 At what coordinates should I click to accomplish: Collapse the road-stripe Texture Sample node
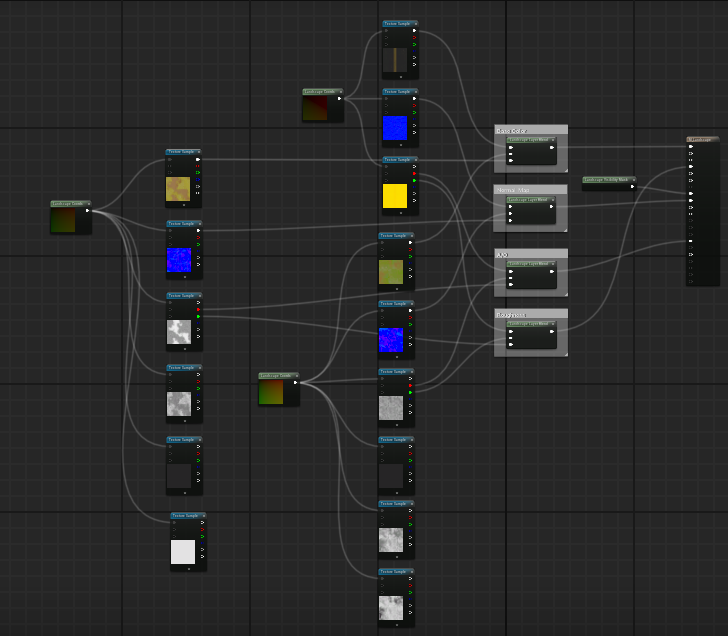pyautogui.click(x=416, y=24)
